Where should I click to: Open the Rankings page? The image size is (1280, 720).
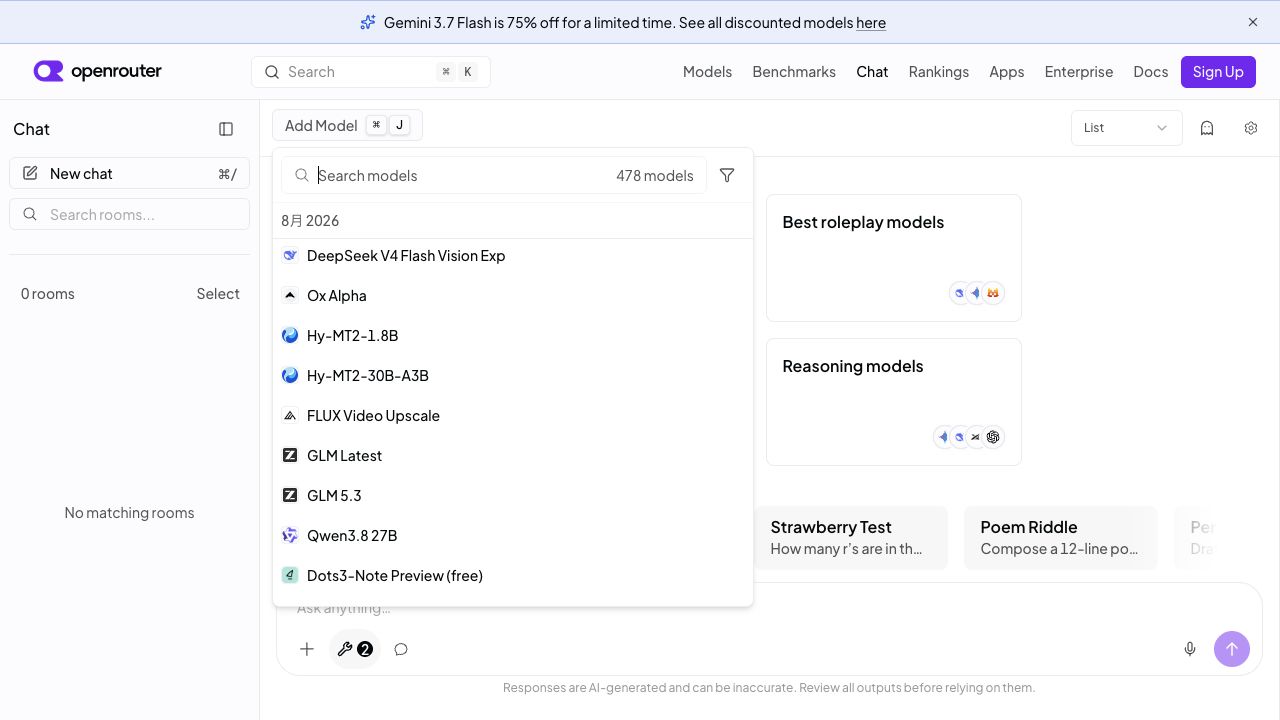click(938, 72)
